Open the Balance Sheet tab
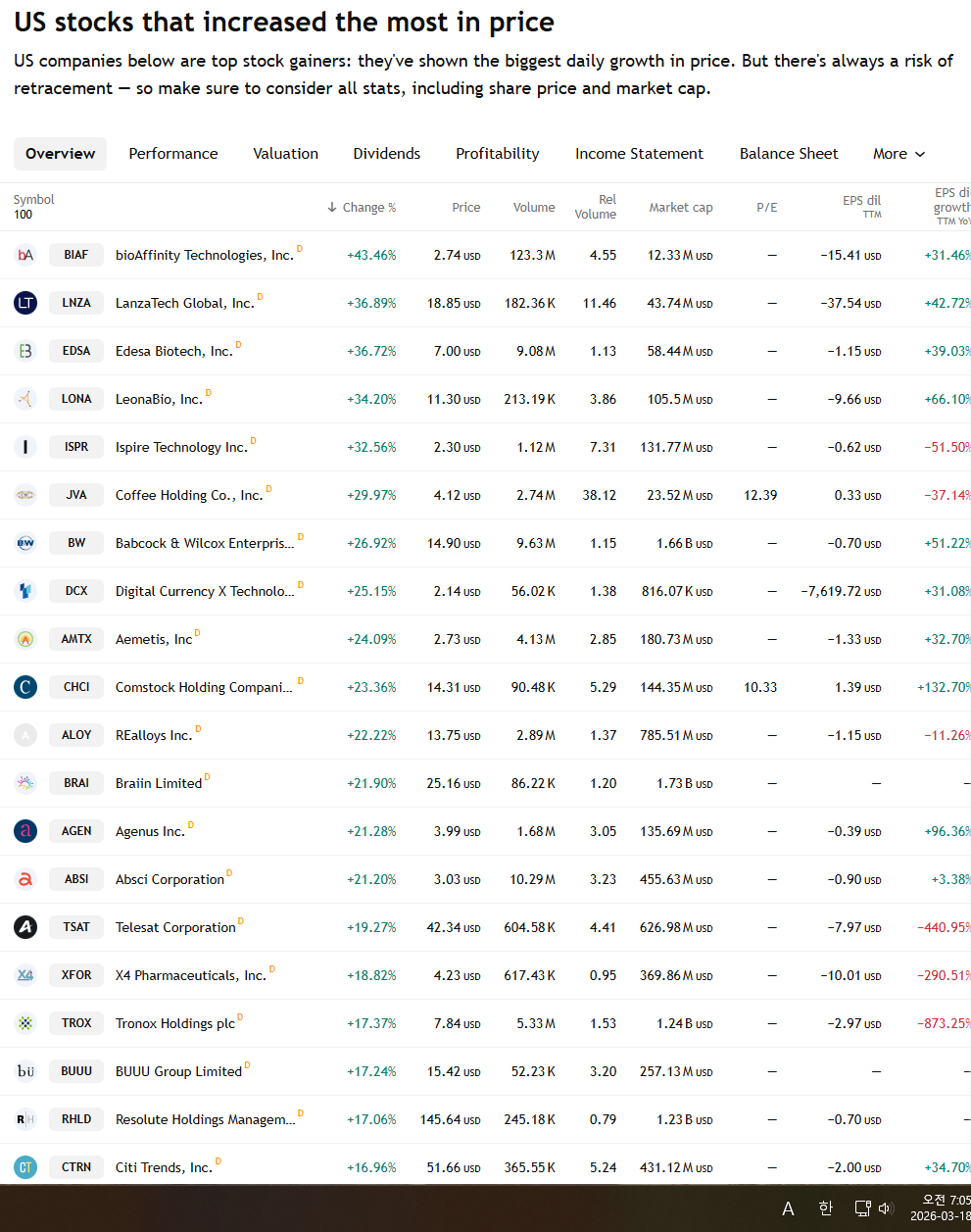Image resolution: width=971 pixels, height=1232 pixels. tap(789, 154)
